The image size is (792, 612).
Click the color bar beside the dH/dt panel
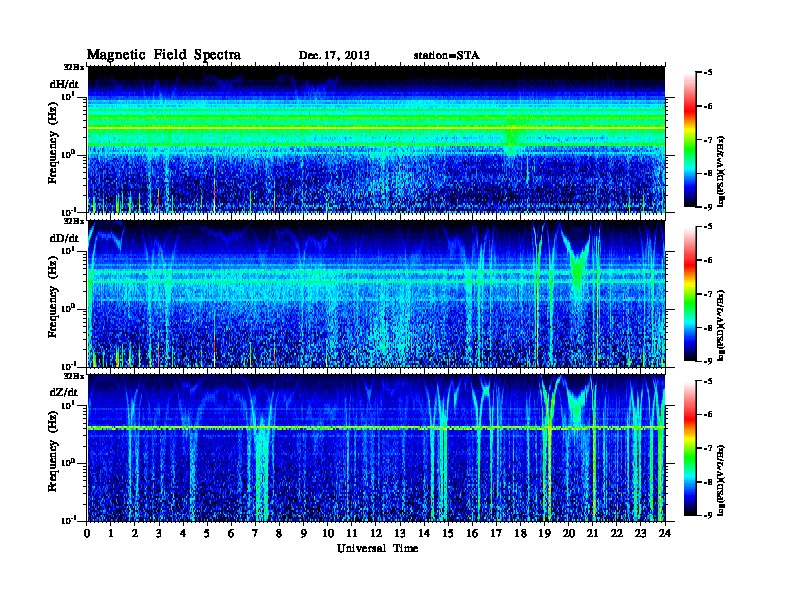(689, 139)
